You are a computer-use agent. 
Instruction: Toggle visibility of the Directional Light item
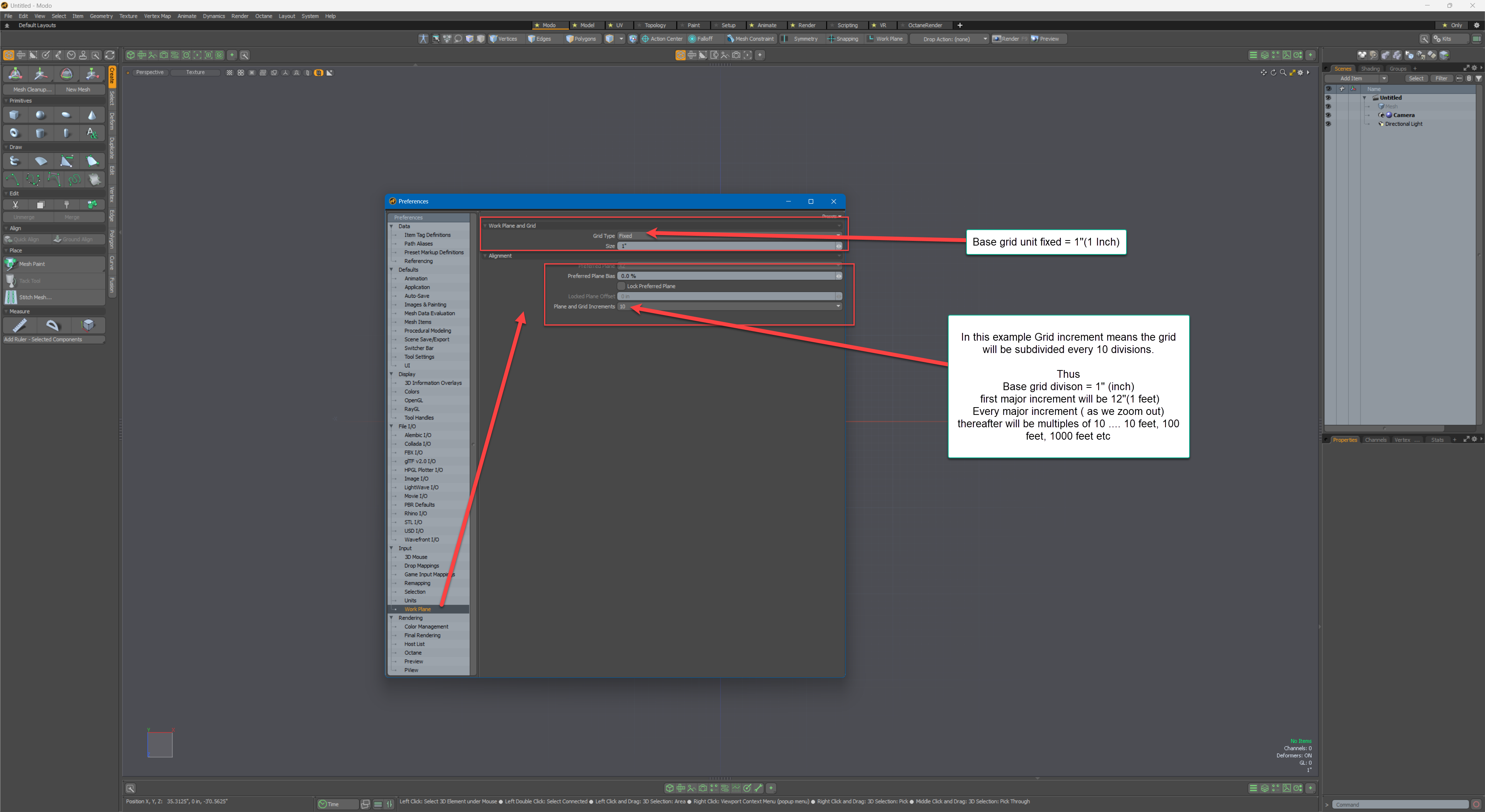[1329, 124]
